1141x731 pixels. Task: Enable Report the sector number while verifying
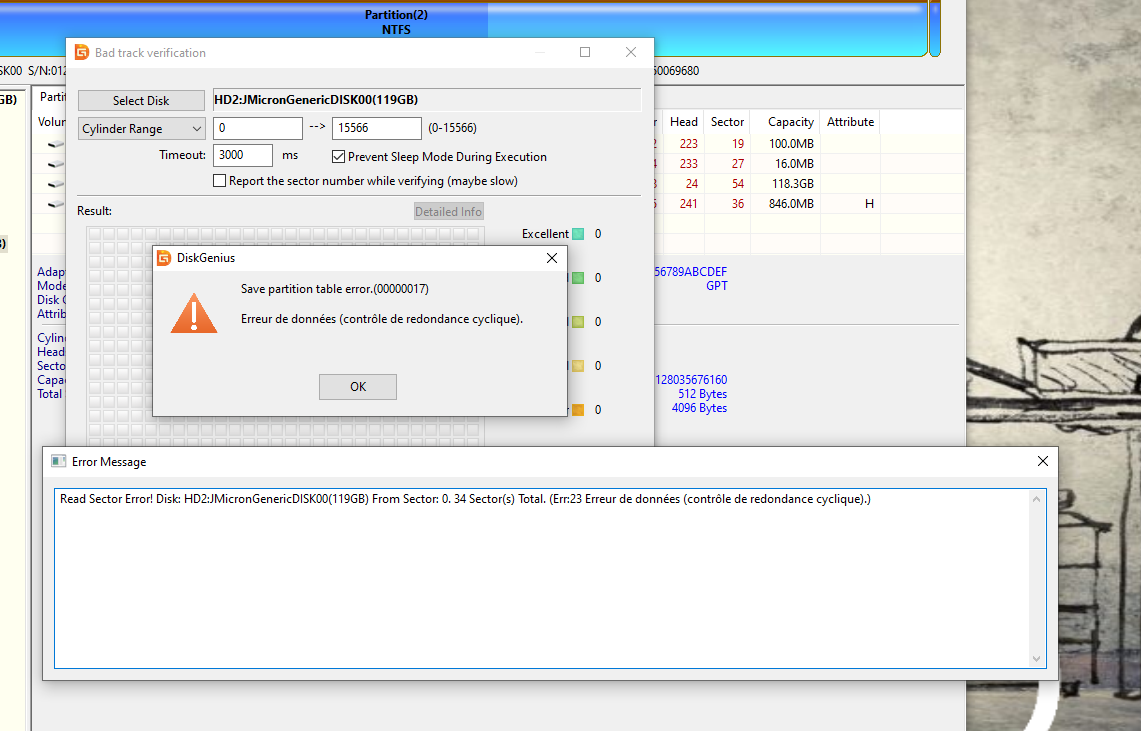220,181
